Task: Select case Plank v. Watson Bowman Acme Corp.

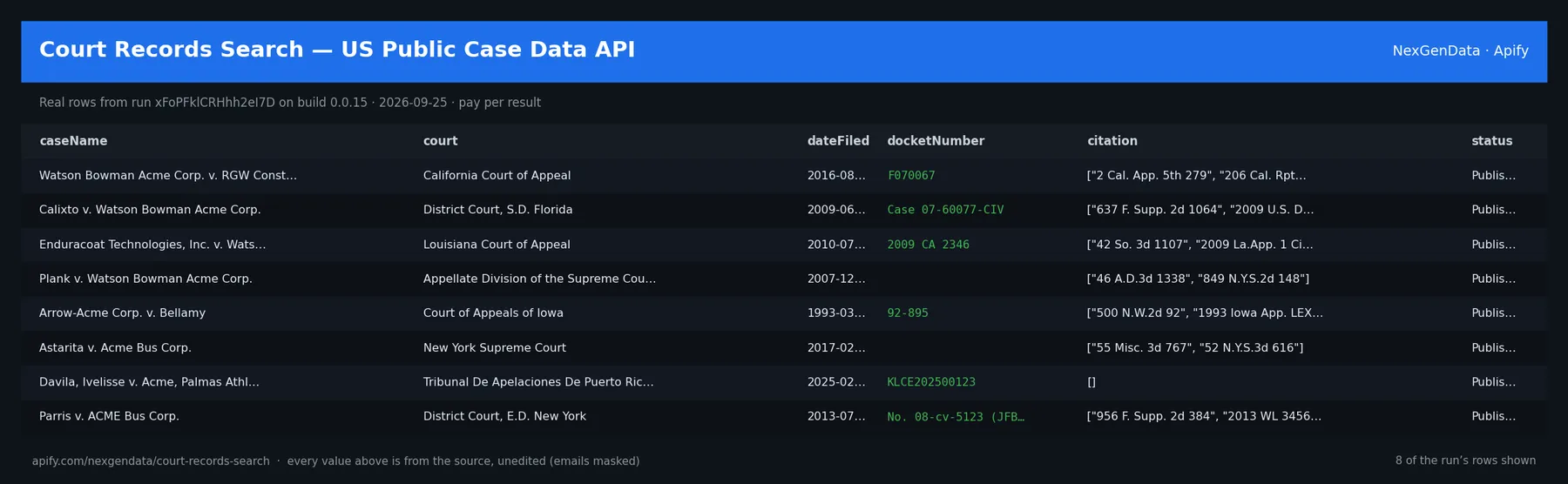Action: point(145,279)
